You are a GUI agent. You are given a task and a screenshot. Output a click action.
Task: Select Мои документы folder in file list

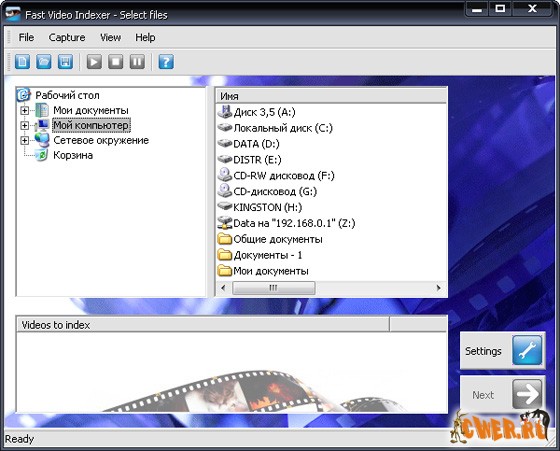click(x=271, y=271)
